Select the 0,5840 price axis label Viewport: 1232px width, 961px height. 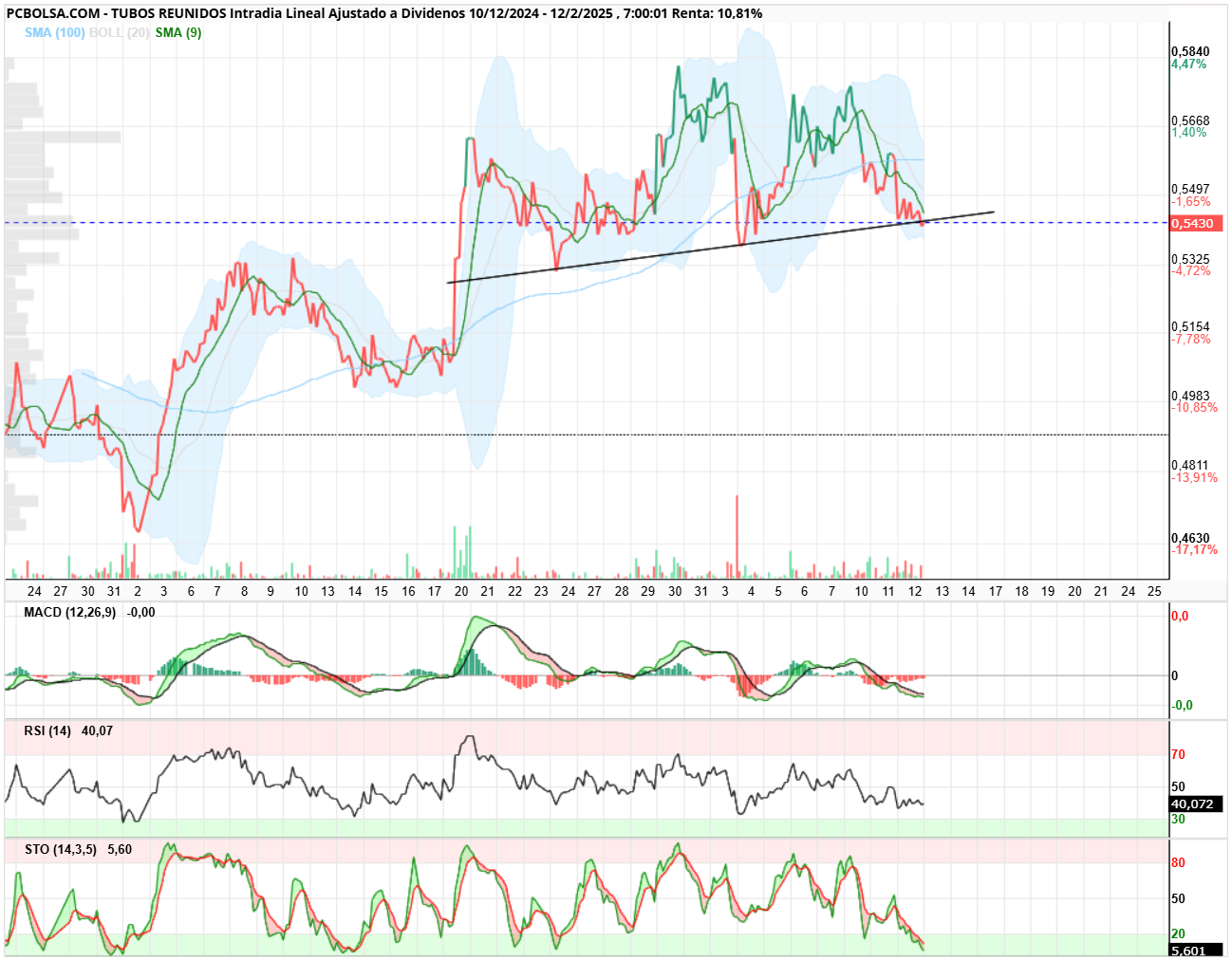coord(1190,51)
